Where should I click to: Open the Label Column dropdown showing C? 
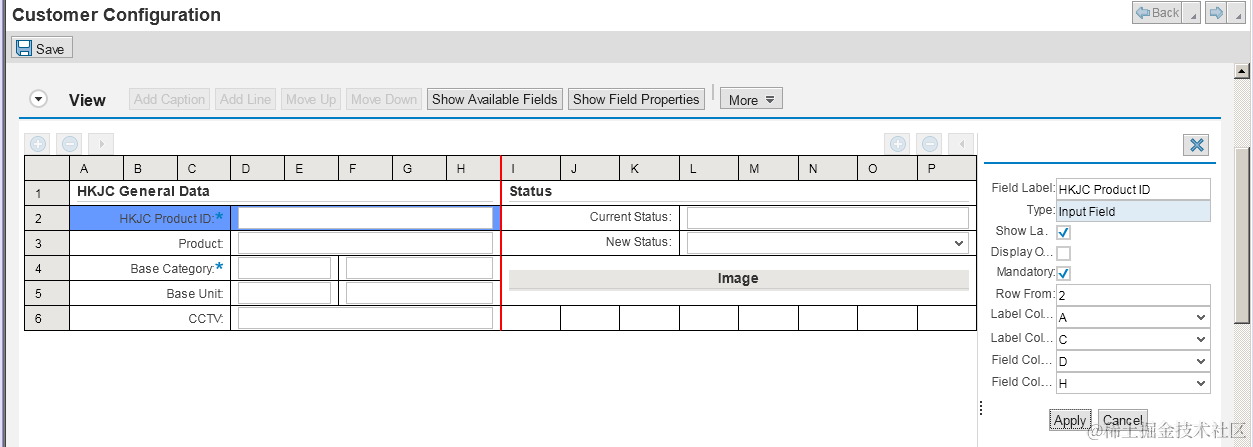pos(1133,339)
